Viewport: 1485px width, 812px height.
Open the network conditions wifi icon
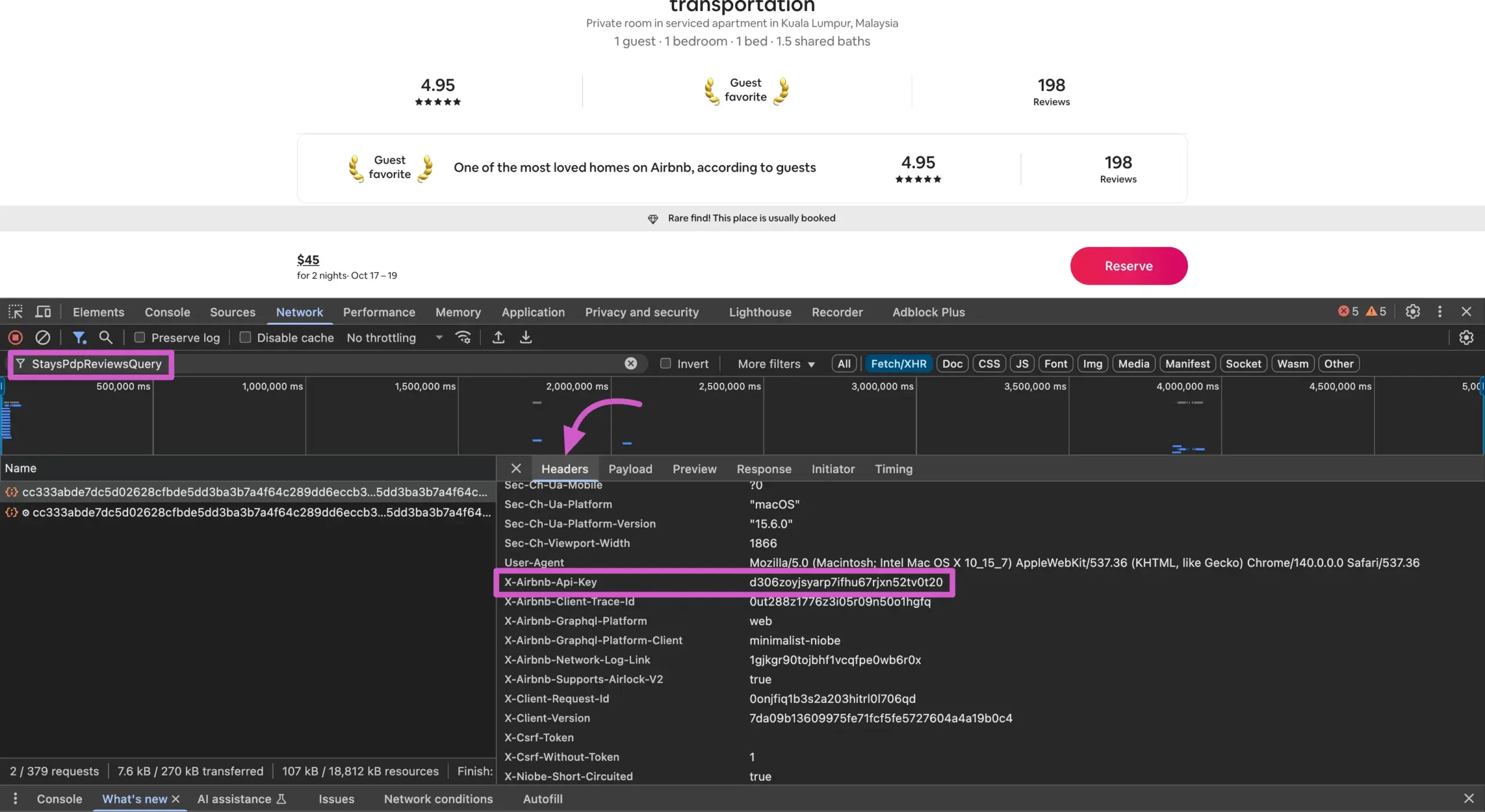tap(463, 338)
